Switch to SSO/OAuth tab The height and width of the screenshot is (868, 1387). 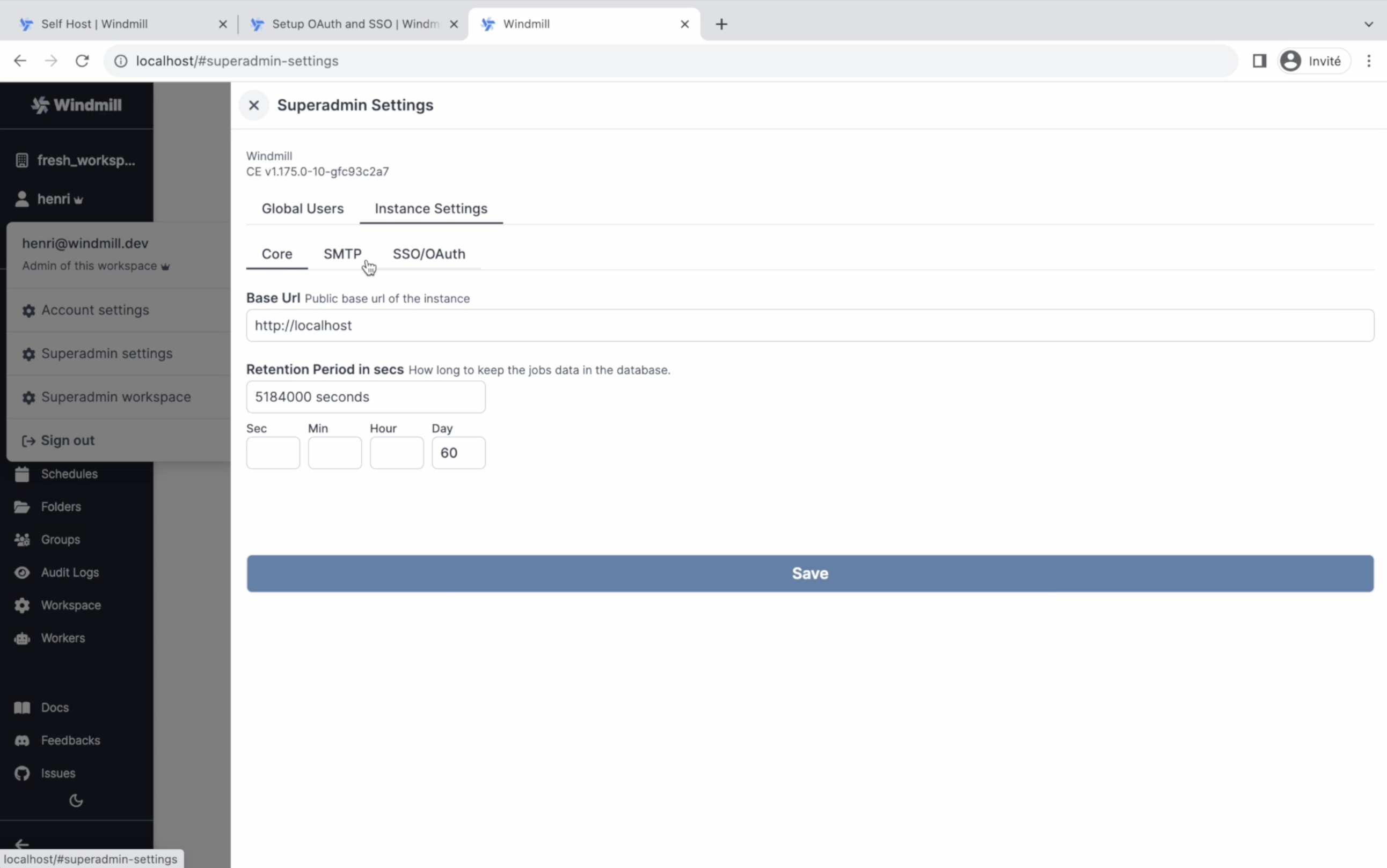click(429, 253)
